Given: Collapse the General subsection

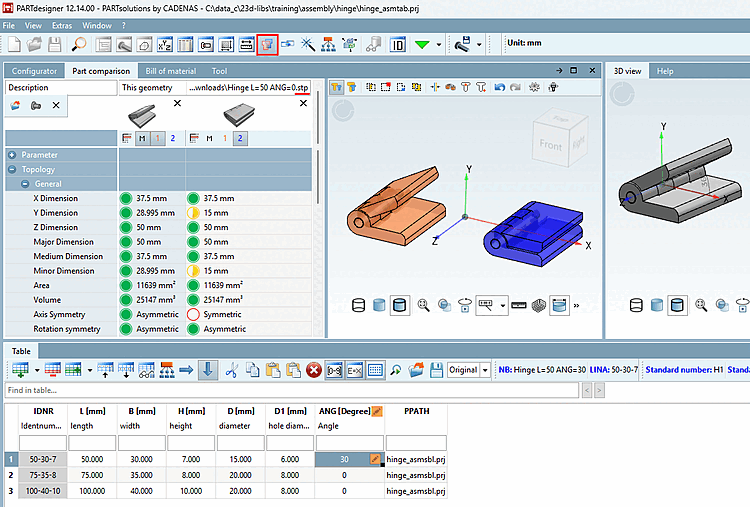Looking at the screenshot, I should [x=25, y=184].
